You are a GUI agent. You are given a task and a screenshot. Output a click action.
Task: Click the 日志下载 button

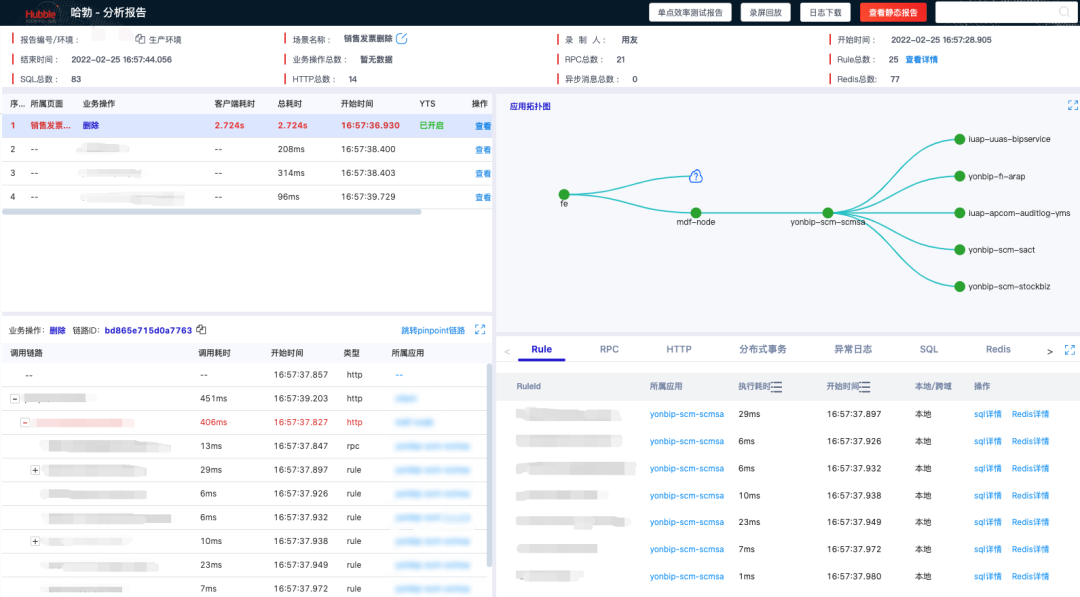[x=825, y=12]
